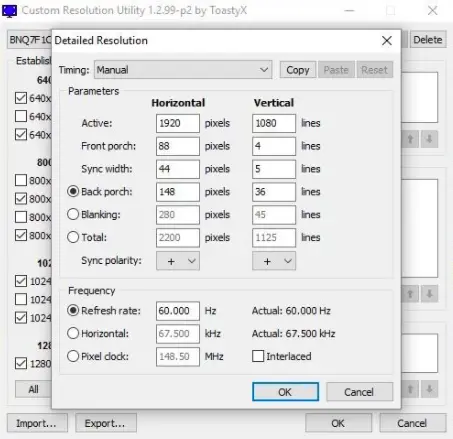Image resolution: width=453 pixels, height=439 pixels.
Task: Confirm the Detailed Resolution dialog with OK
Action: click(285, 392)
